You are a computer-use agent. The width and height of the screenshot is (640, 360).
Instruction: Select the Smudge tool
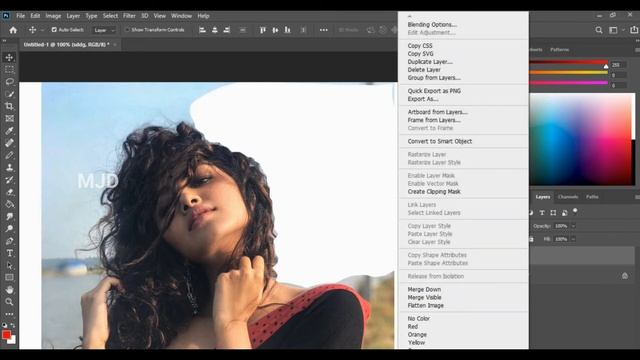pyautogui.click(x=9, y=217)
